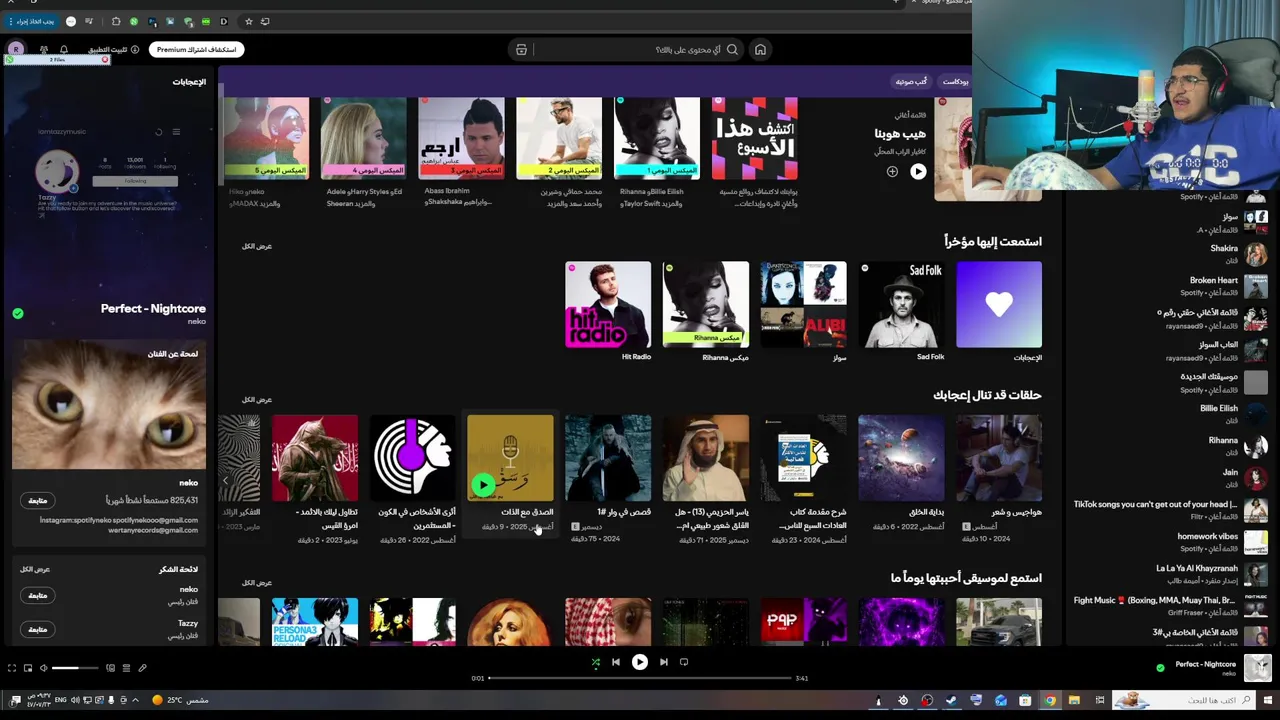Open Daily Mix 1 Rihanna cover
Viewport: 1280px width, 720px height.
[x=656, y=138]
